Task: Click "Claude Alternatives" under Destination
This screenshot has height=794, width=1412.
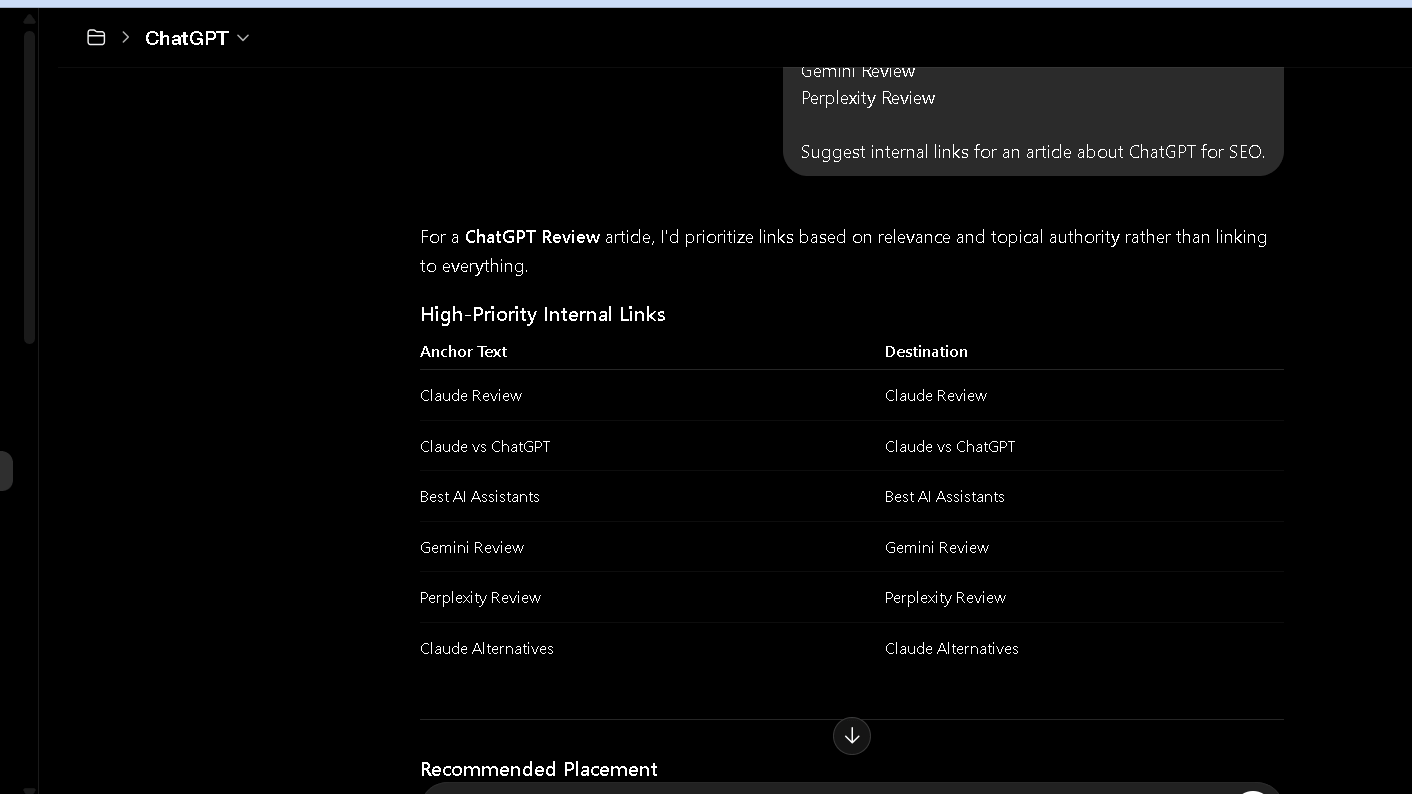Action: 952,648
